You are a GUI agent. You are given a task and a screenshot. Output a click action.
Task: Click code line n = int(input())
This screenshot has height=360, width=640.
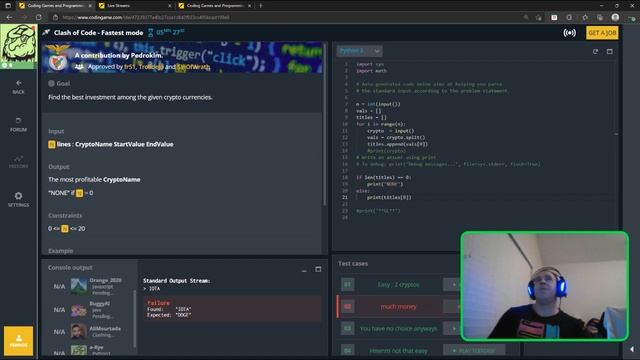point(378,104)
